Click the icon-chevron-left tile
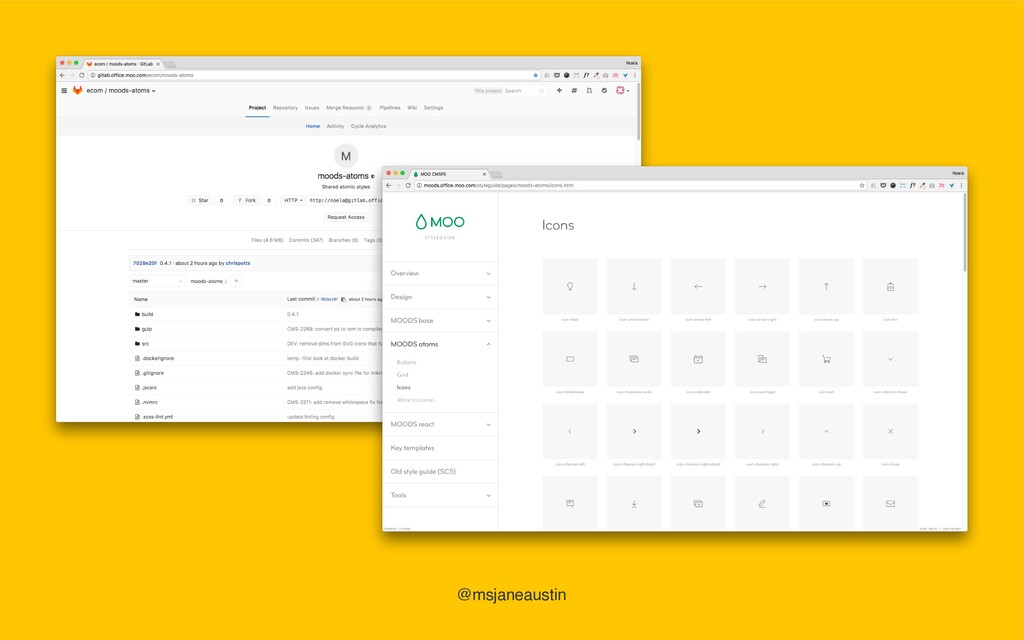This screenshot has width=1024, height=640. click(569, 431)
